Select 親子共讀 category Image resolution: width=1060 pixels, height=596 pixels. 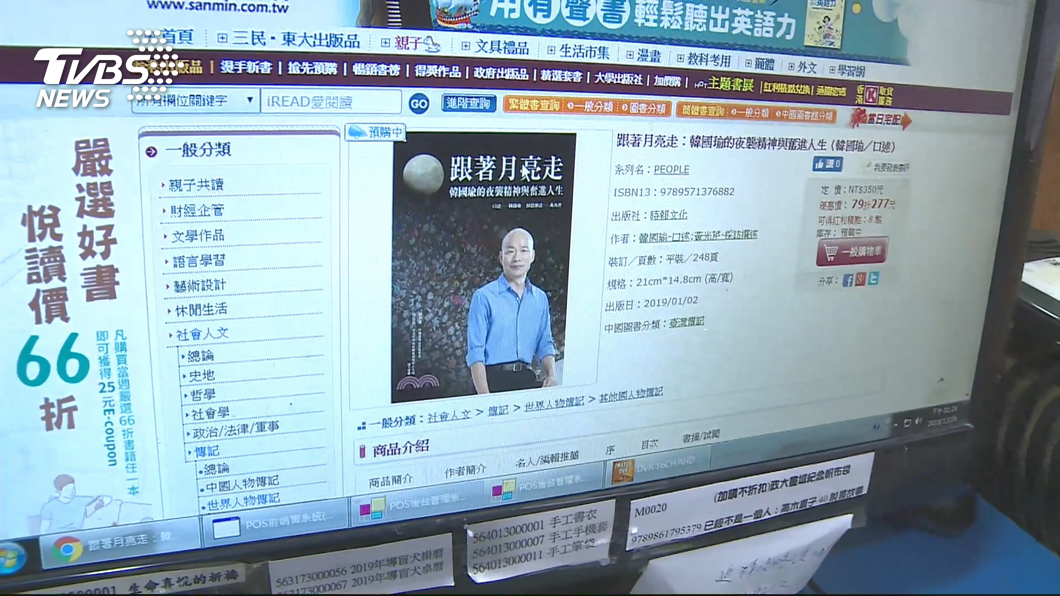coord(196,184)
